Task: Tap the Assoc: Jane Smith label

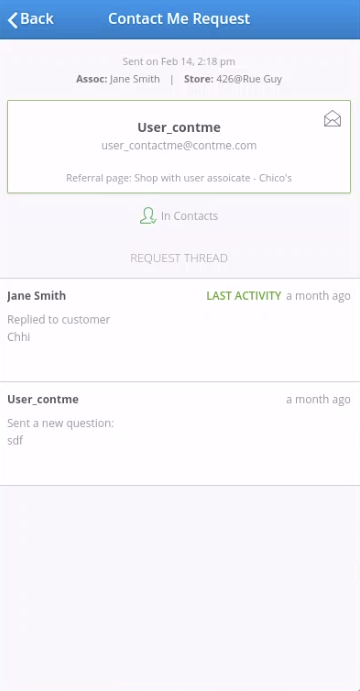Action: click(x=118, y=79)
